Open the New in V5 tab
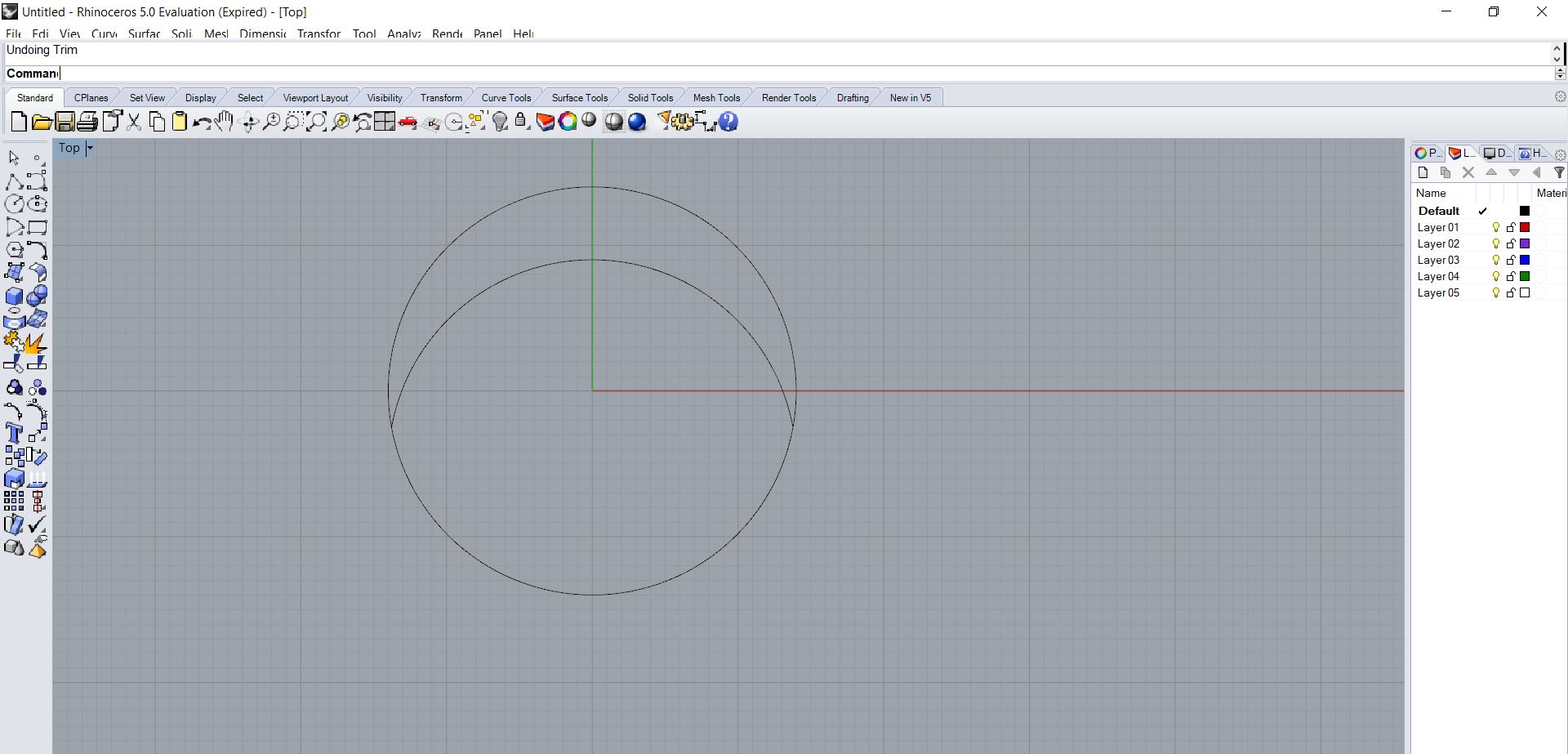 coord(910,97)
